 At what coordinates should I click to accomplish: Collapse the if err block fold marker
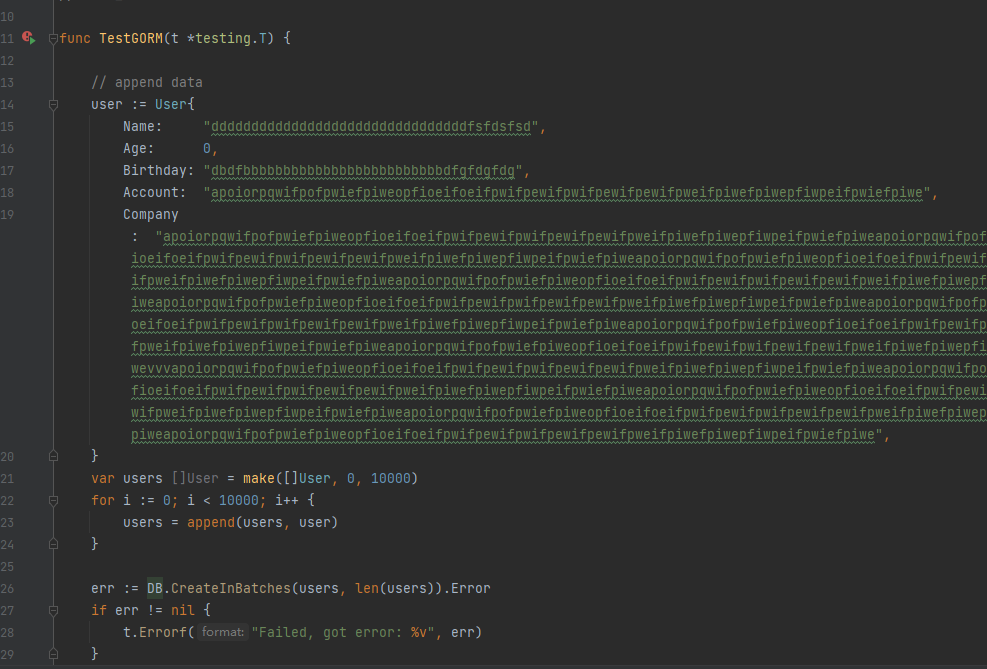click(x=53, y=610)
